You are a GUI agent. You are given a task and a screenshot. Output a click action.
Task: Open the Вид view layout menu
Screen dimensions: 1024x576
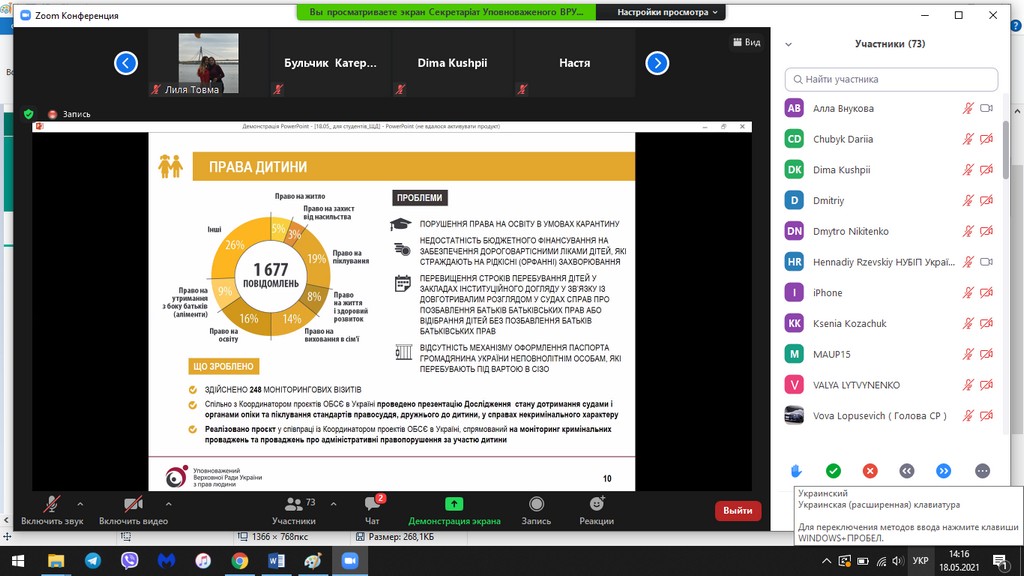[x=747, y=43]
